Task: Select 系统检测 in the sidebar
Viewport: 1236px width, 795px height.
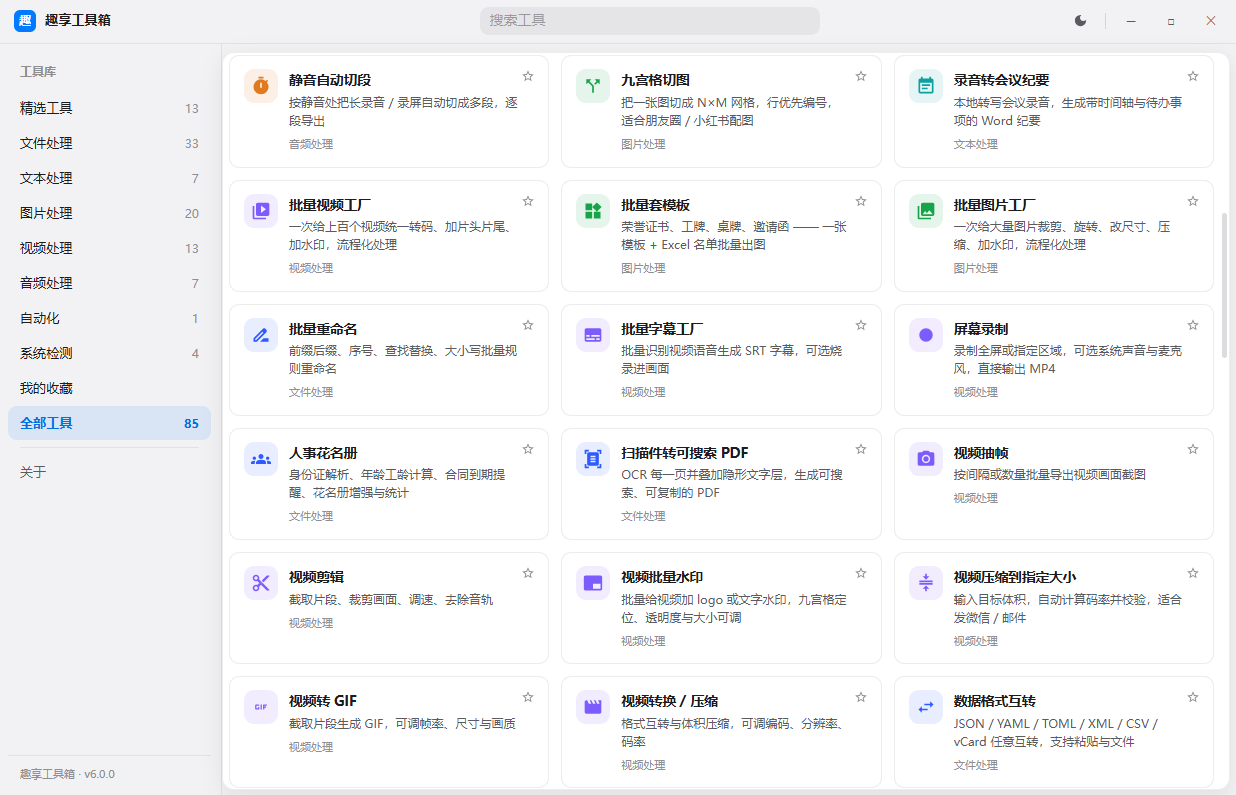Action: (110, 353)
